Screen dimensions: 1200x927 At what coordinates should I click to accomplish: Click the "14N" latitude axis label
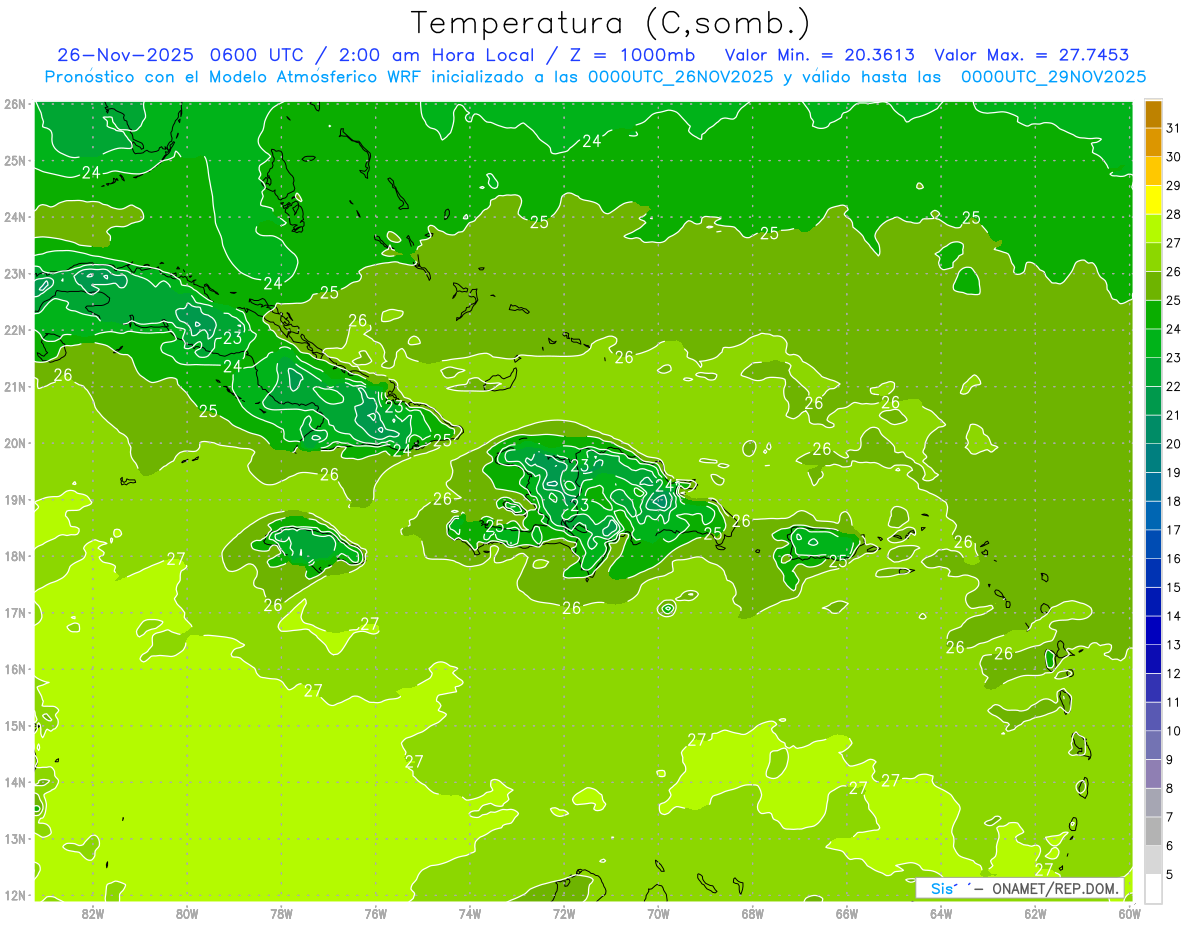pyautogui.click(x=15, y=782)
